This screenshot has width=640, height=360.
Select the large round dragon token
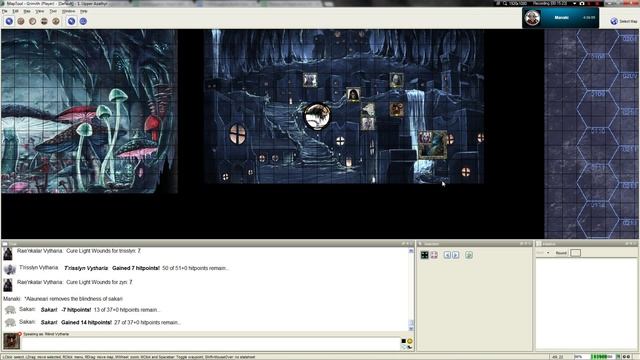[318, 116]
